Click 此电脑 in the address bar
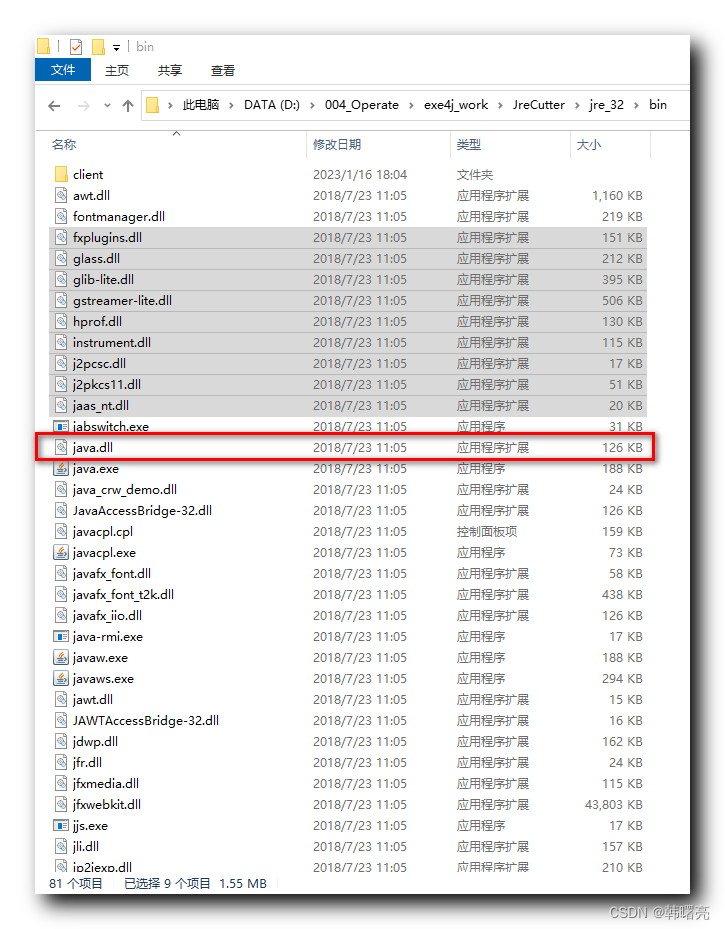This screenshot has width=725, height=929. 201,105
